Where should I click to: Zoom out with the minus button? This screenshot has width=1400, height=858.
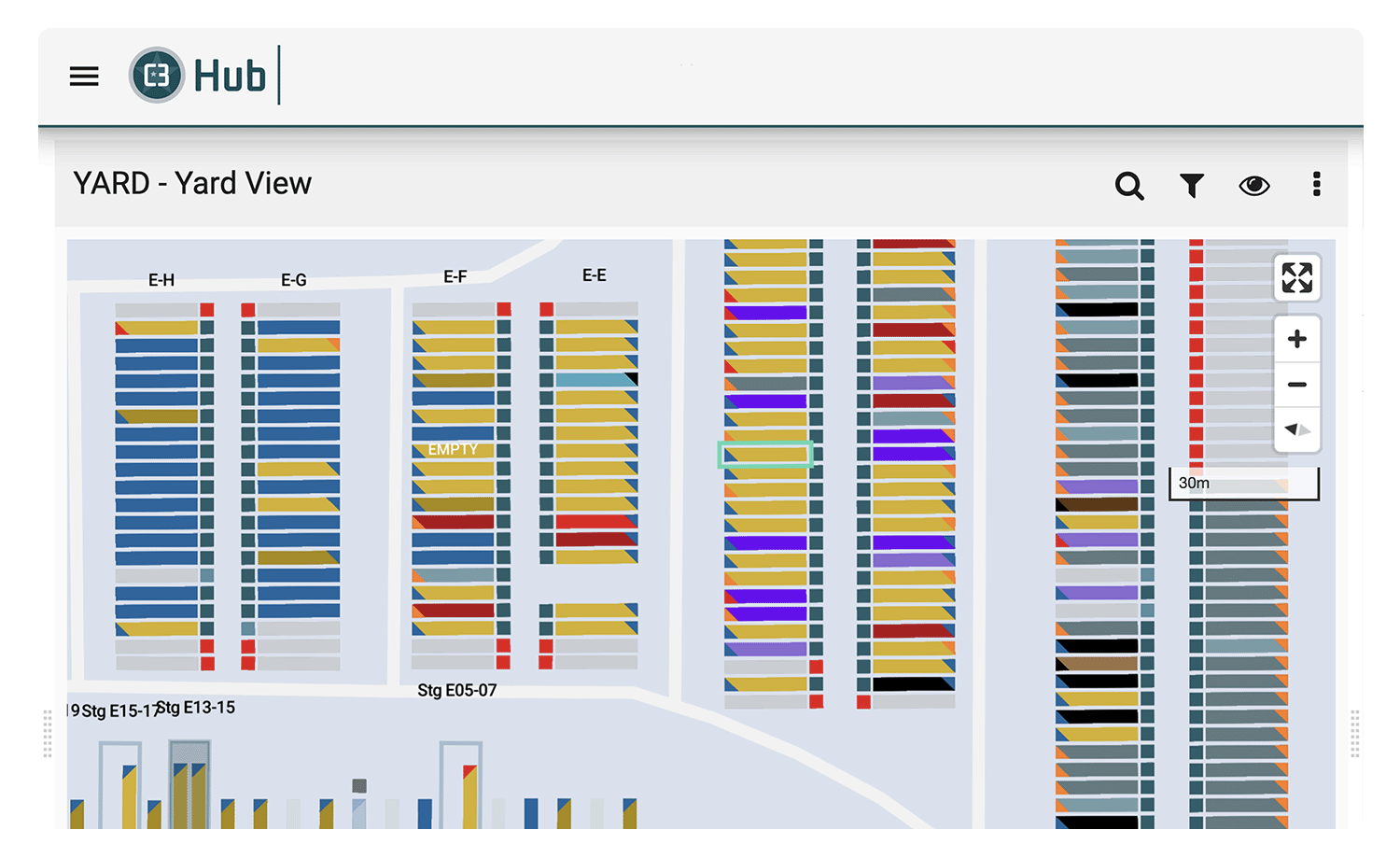tap(1297, 385)
